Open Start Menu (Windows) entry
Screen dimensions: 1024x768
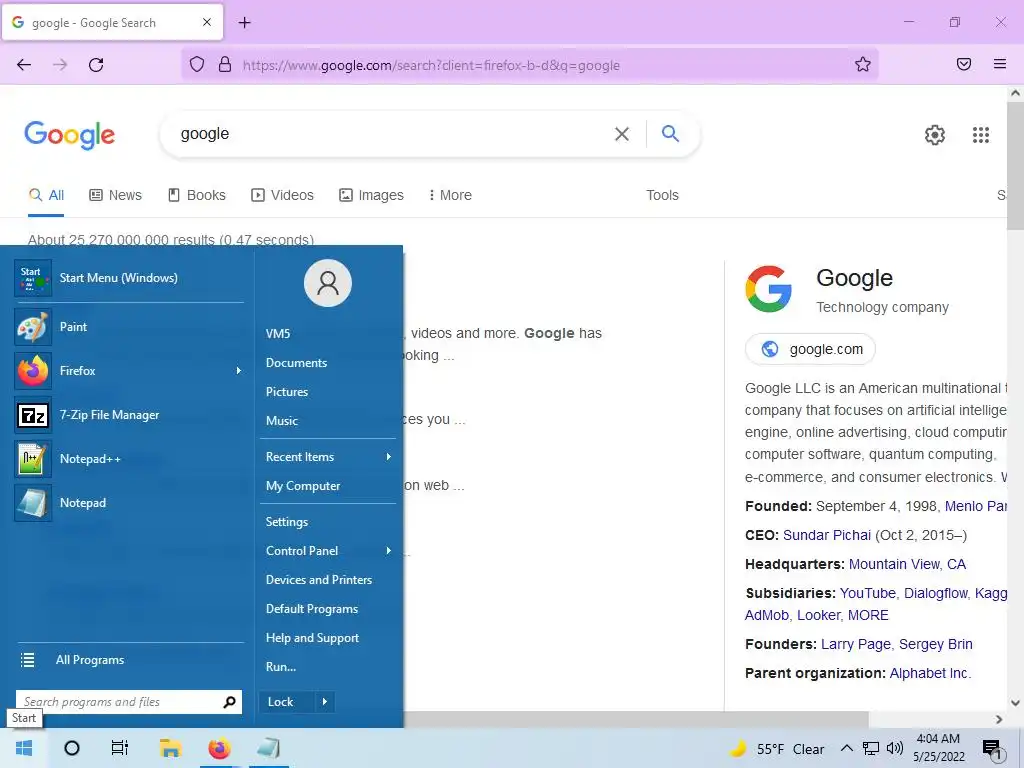(129, 278)
